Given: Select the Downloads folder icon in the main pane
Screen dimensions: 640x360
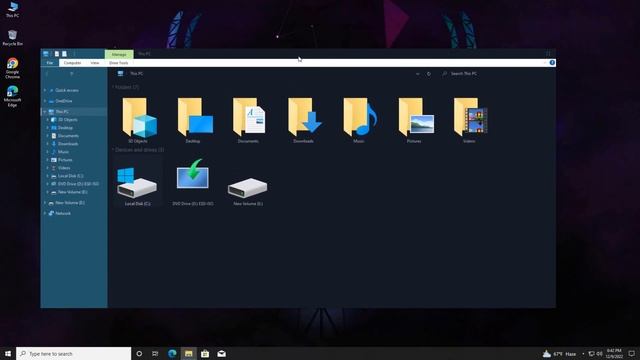Looking at the screenshot, I should point(304,118).
